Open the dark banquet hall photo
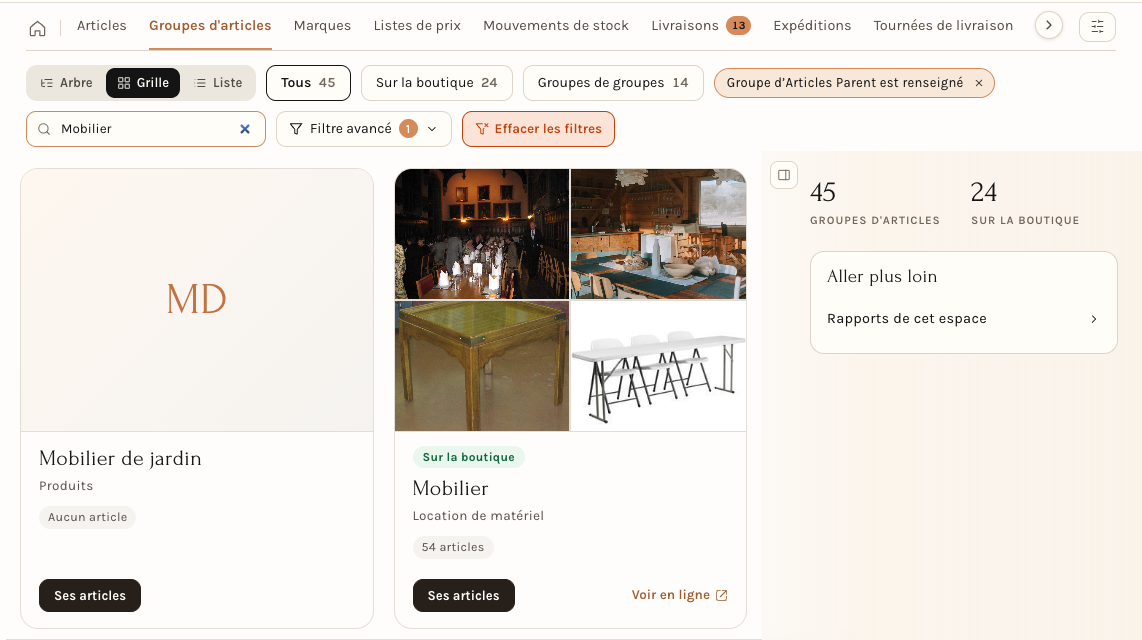 tap(481, 234)
